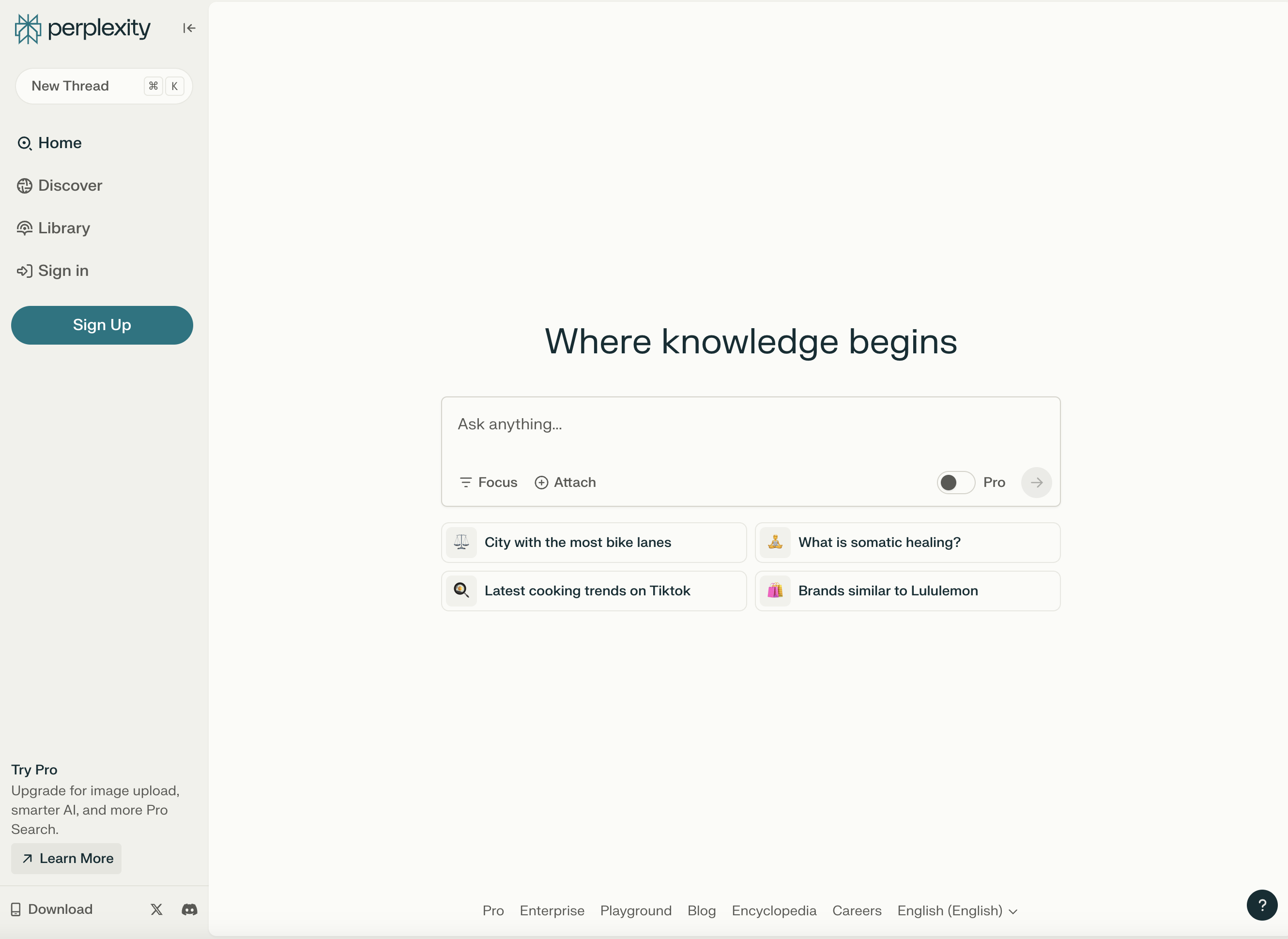Click the meditation icon beside somatic healing
1288x939 pixels.
coord(775,543)
